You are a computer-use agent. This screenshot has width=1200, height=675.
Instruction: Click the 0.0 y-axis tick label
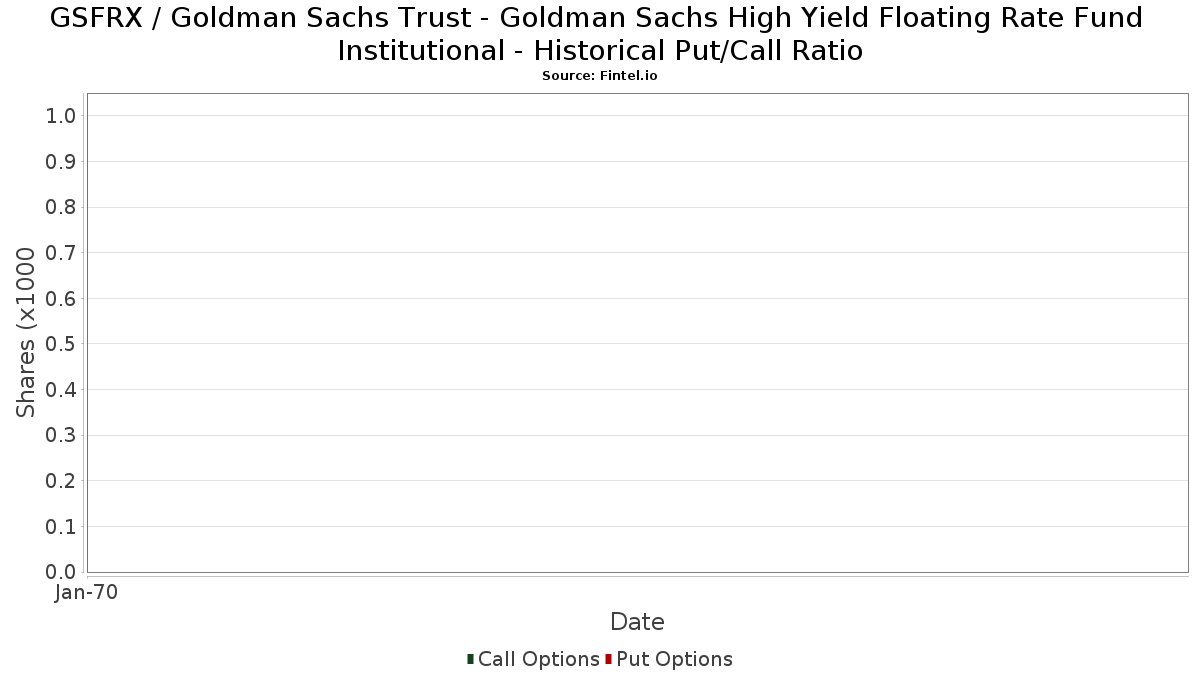pyautogui.click(x=61, y=572)
